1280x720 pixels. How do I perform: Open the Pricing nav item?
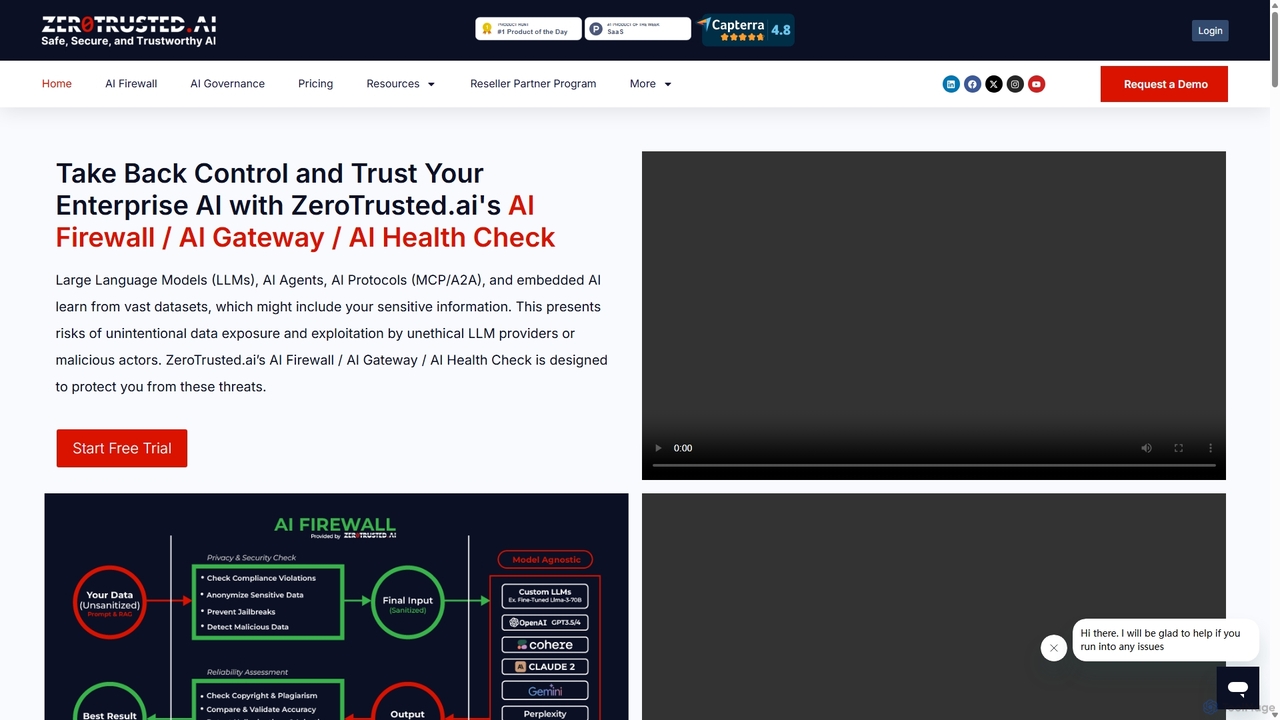point(316,84)
